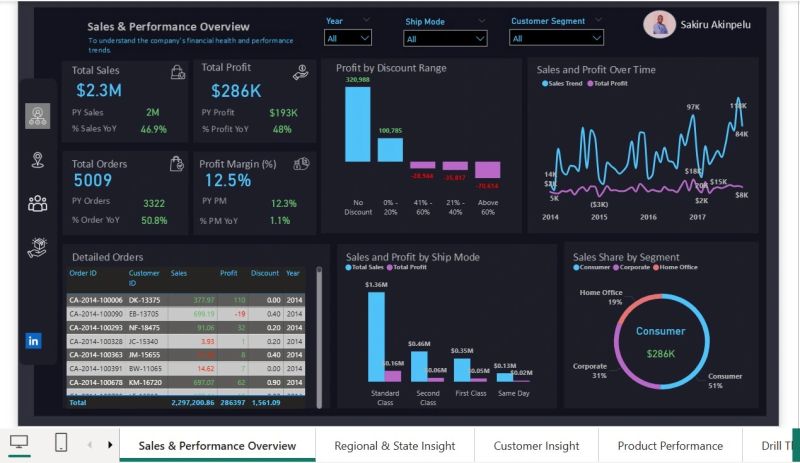
Task: Select order row CA-2014-100293
Action: coord(186,328)
